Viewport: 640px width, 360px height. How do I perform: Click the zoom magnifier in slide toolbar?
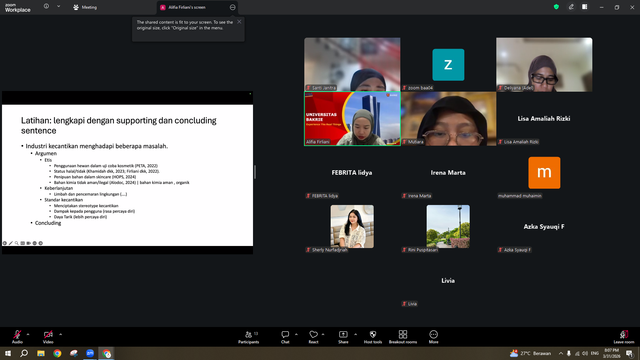point(17,243)
